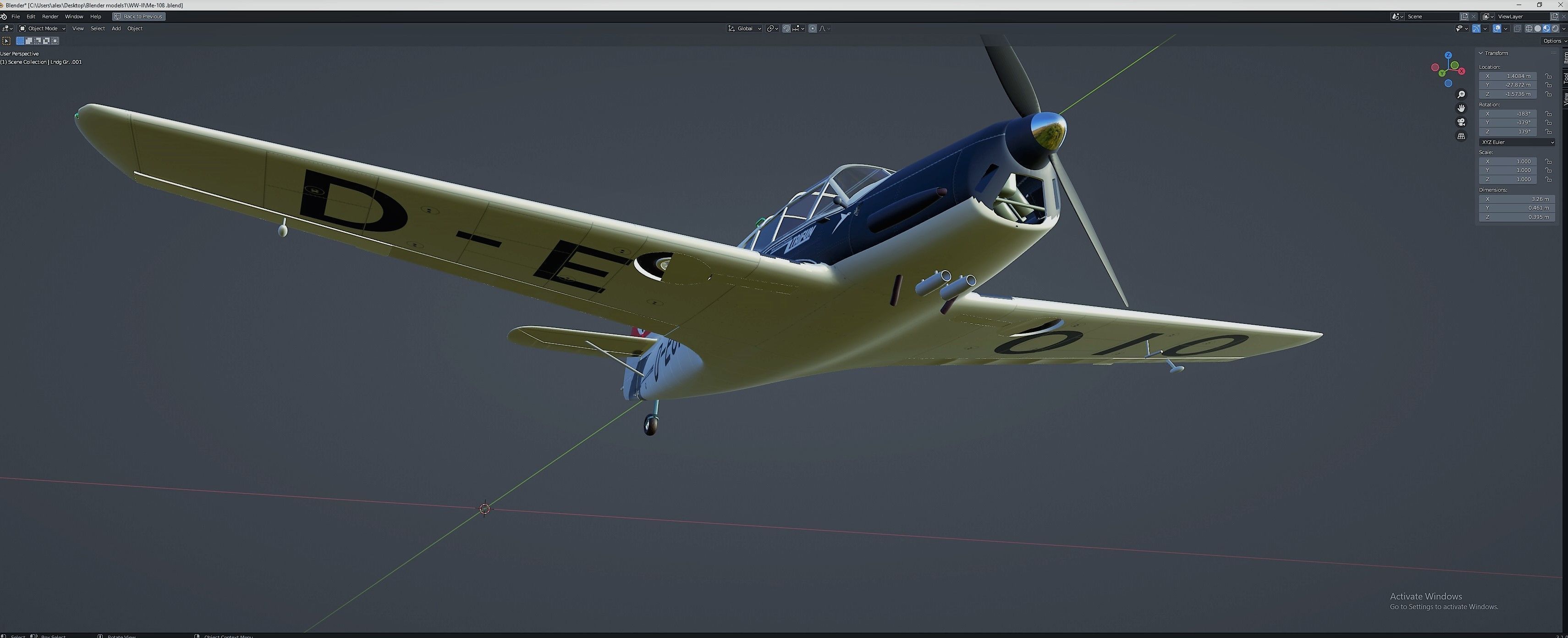
Task: Toggle proportional editing button
Action: [x=813, y=28]
